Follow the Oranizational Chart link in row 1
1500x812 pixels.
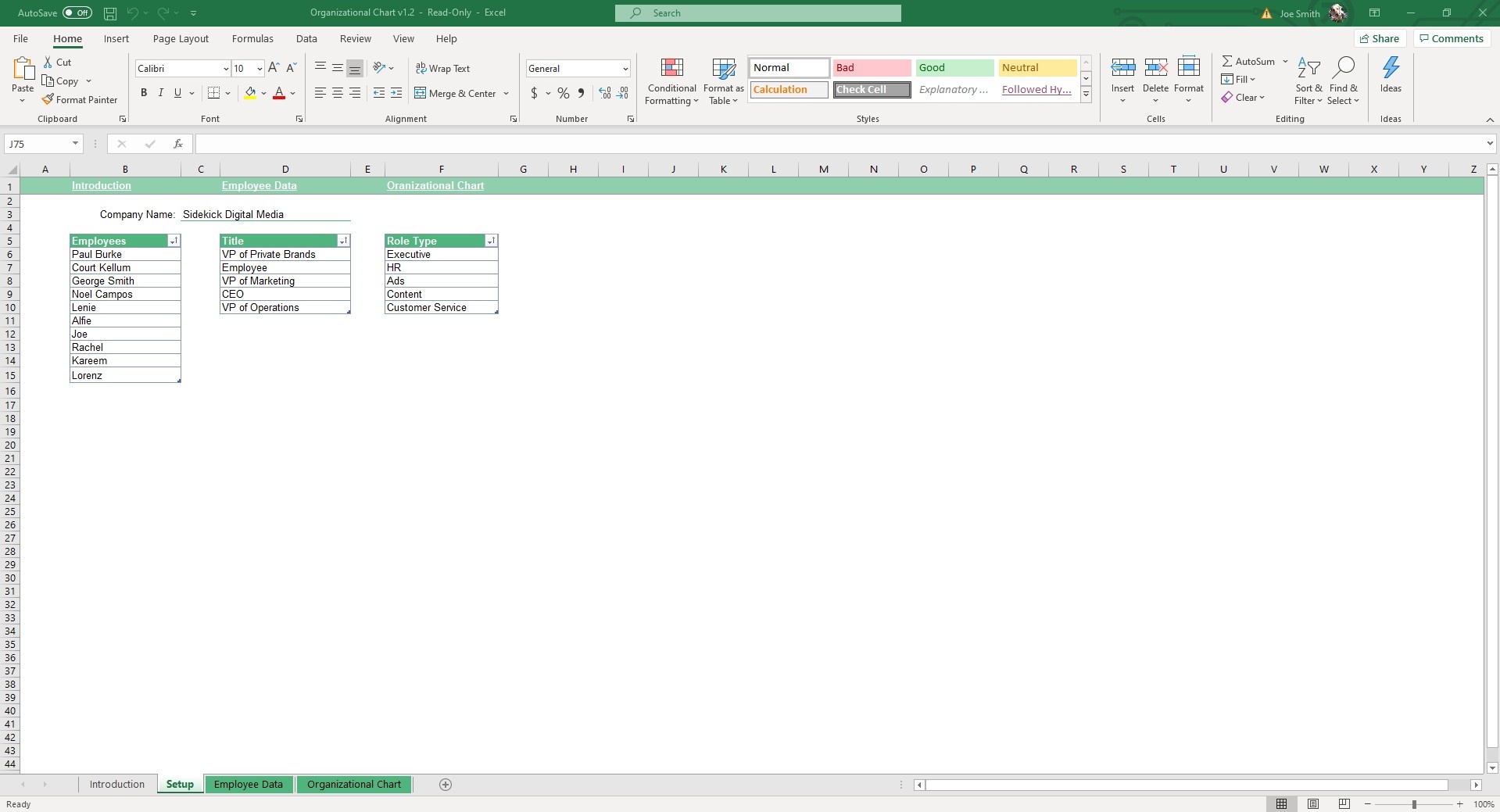click(x=435, y=186)
